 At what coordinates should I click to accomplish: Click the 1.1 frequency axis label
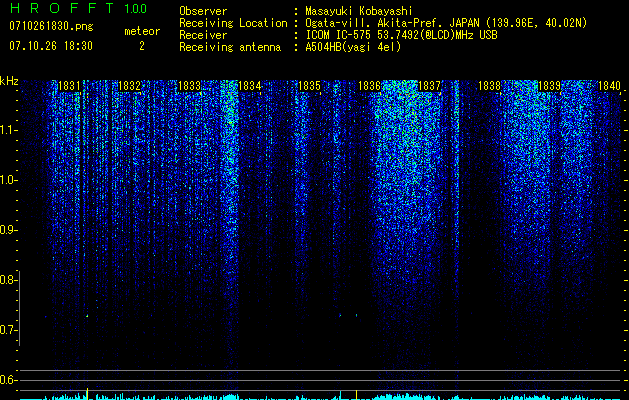coord(8,130)
